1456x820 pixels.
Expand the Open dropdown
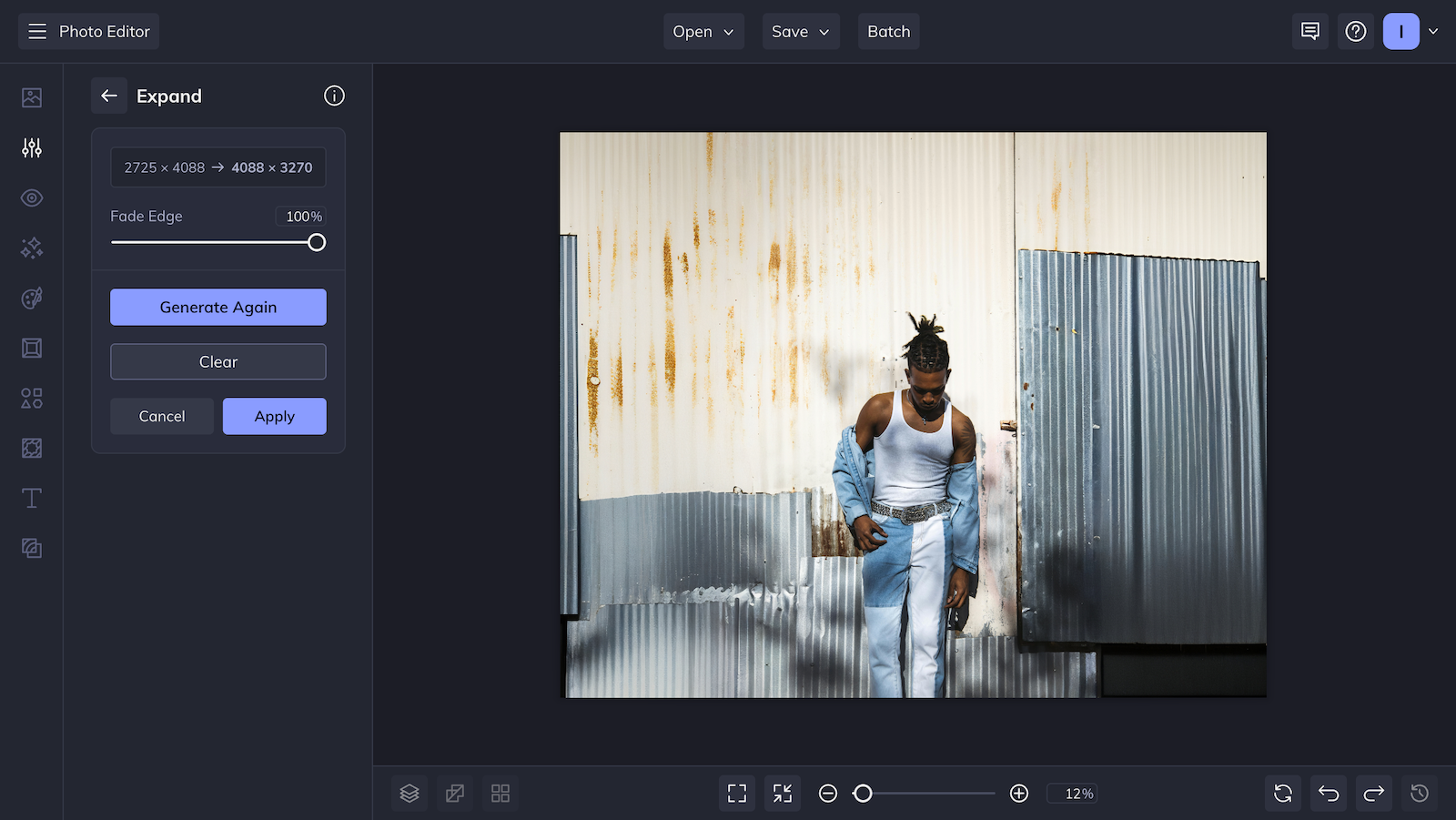703,31
